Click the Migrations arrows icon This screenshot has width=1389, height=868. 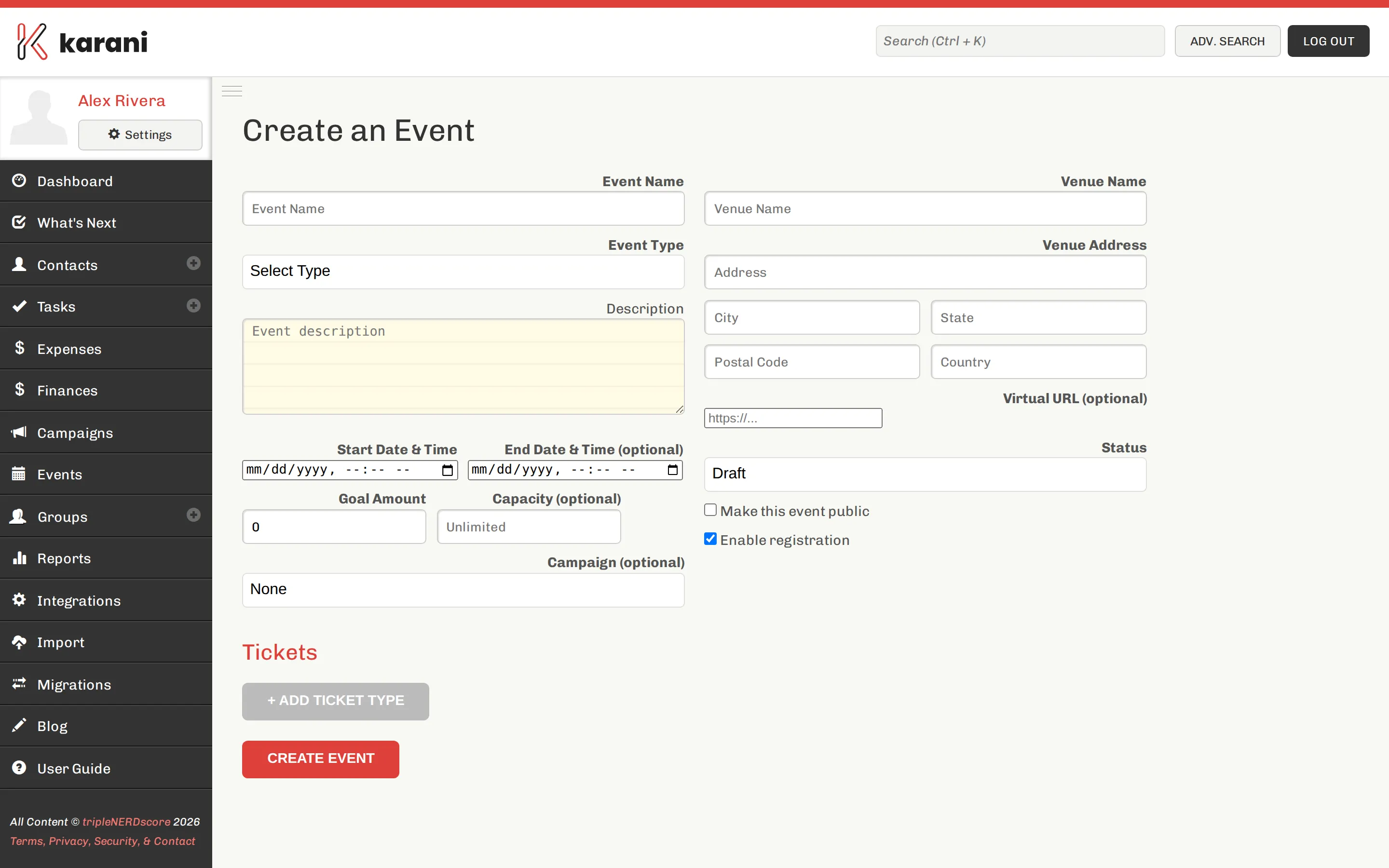coord(19,684)
